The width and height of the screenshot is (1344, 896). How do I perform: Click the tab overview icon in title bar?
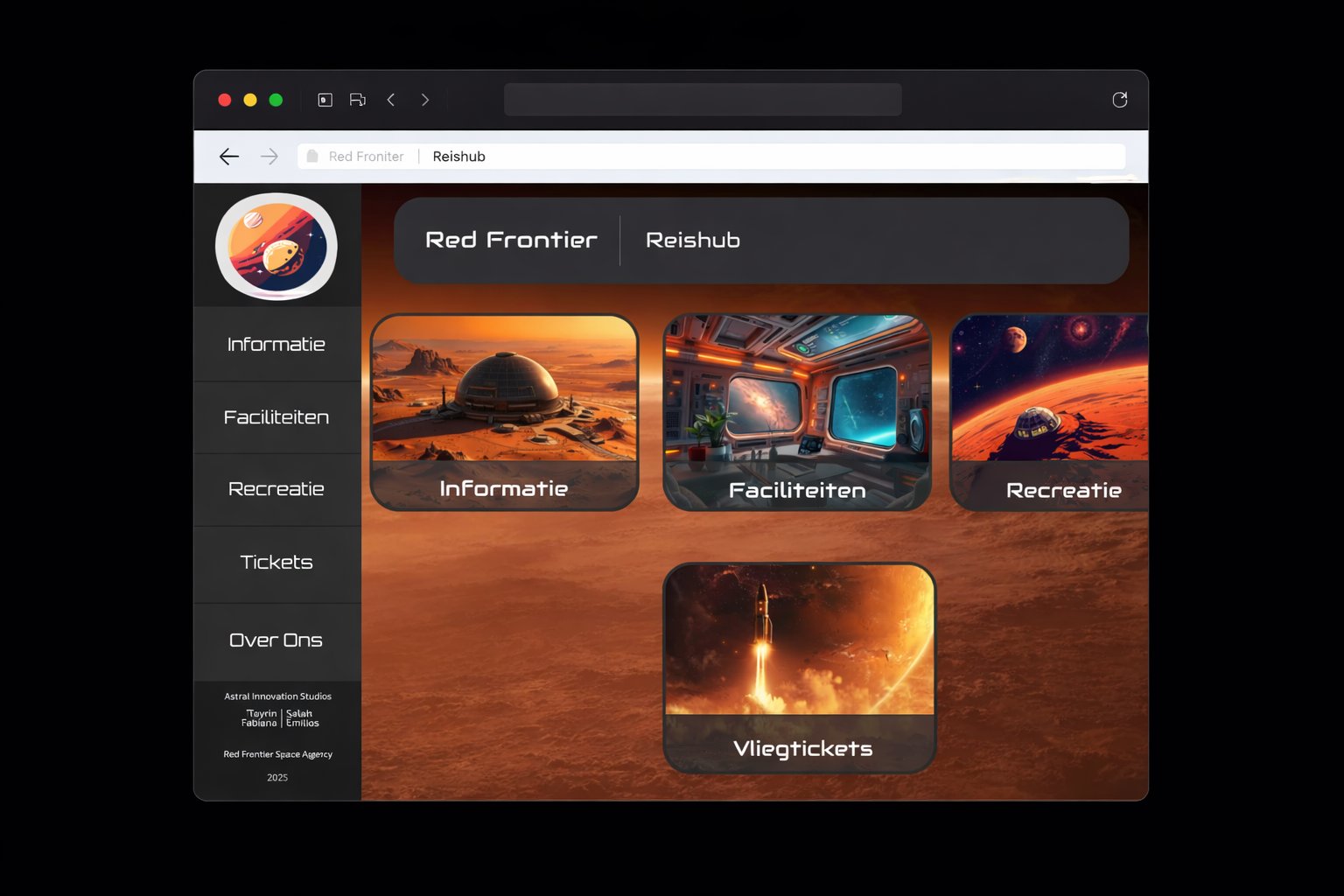(357, 100)
